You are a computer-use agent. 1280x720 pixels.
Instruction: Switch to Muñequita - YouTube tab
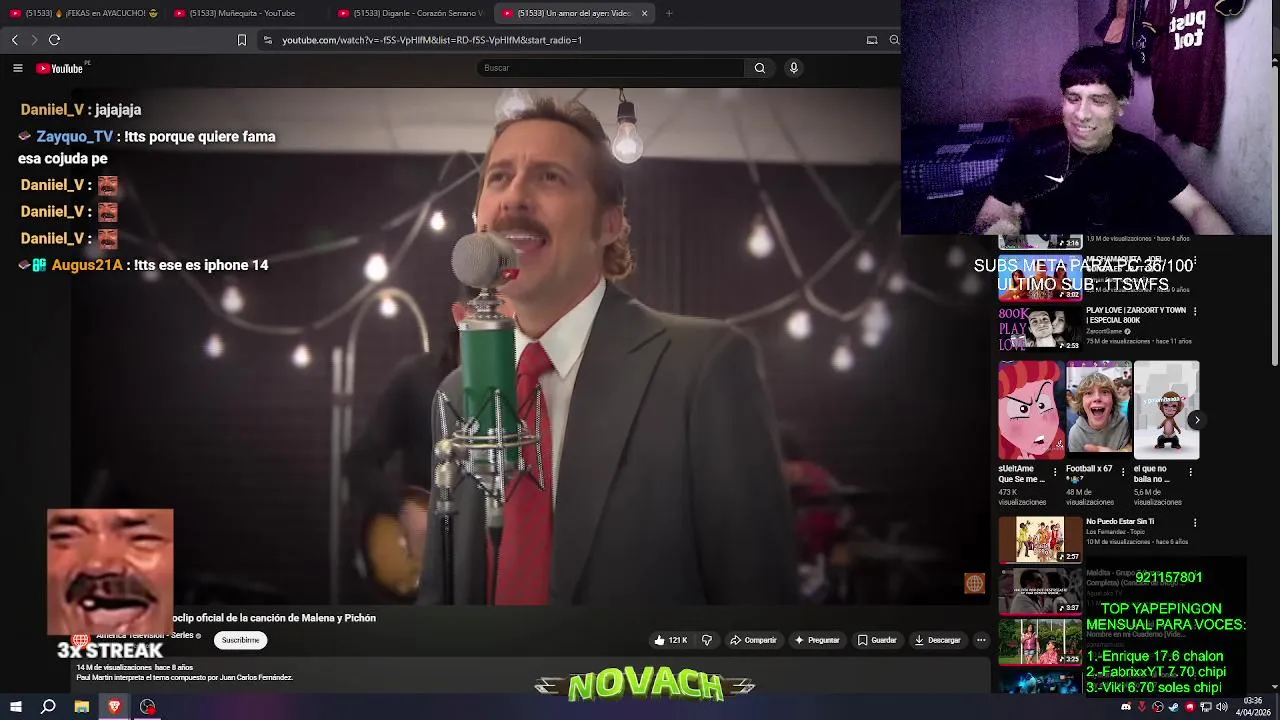[245, 13]
